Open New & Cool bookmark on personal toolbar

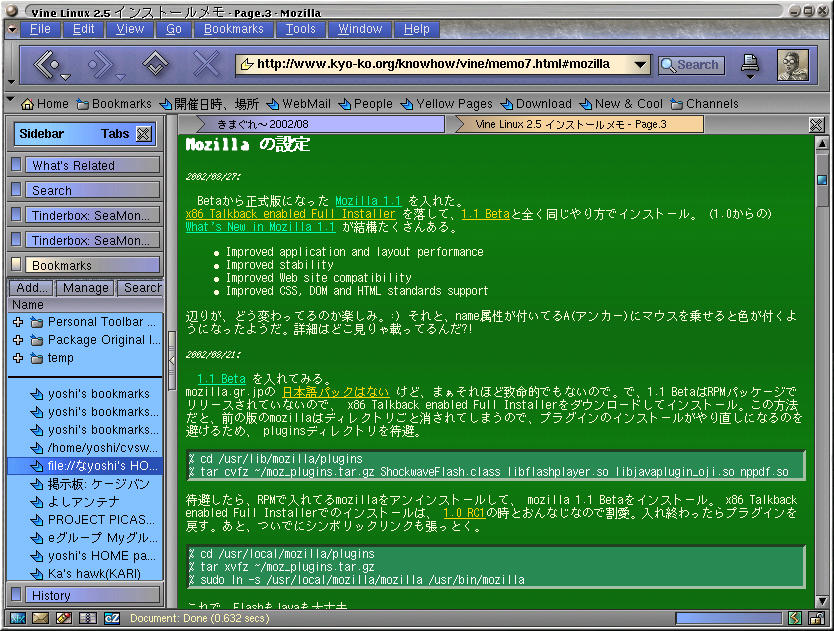point(621,104)
